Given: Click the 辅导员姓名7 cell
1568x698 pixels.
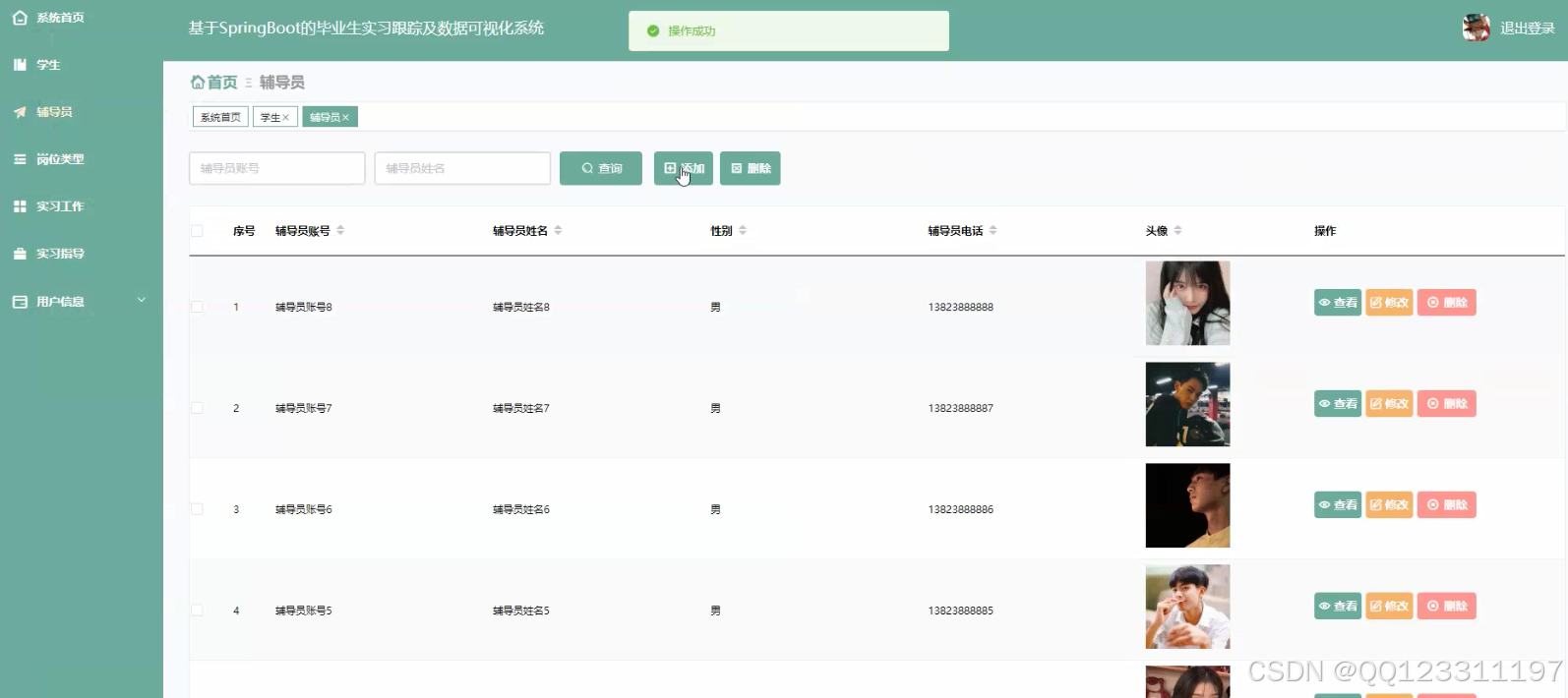Looking at the screenshot, I should [x=521, y=408].
